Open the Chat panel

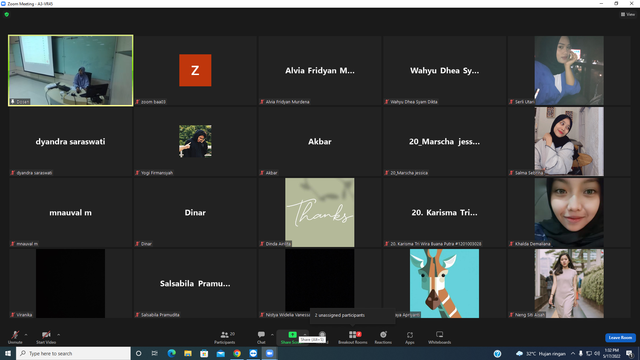261,337
